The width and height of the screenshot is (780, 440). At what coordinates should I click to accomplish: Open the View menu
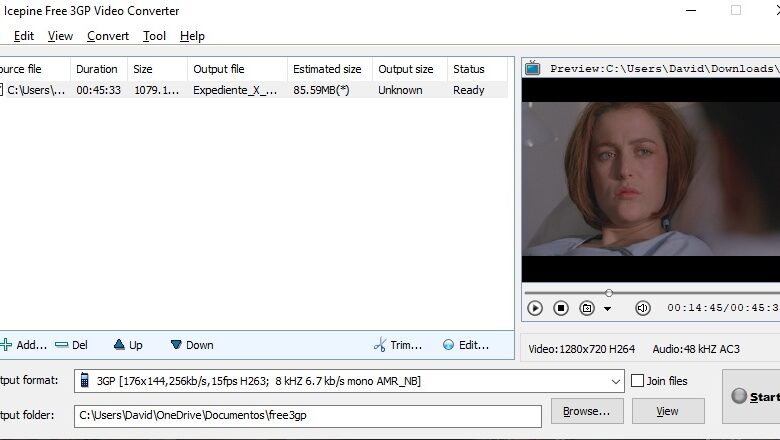(60, 36)
